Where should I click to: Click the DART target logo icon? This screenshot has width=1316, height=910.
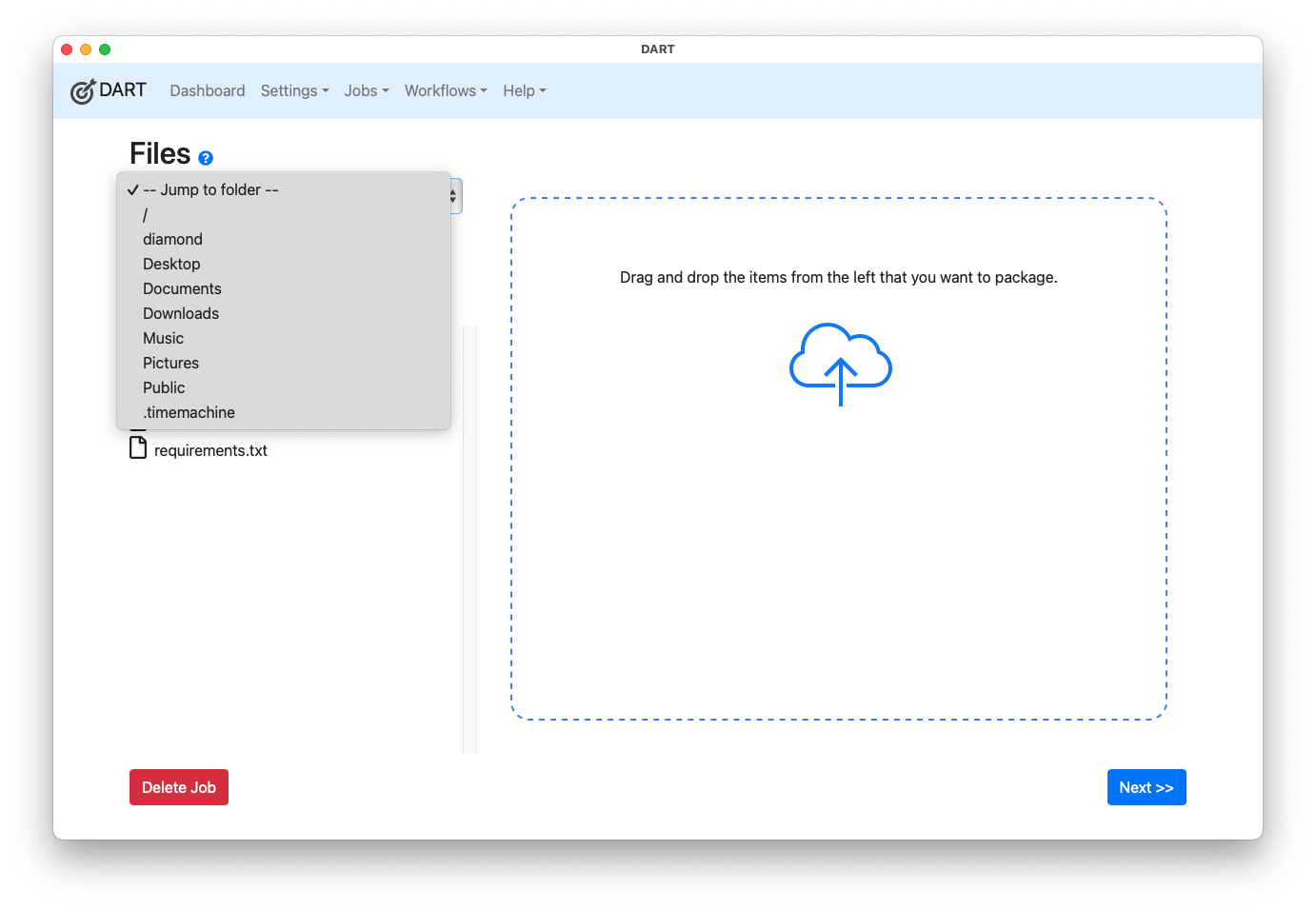tap(83, 91)
